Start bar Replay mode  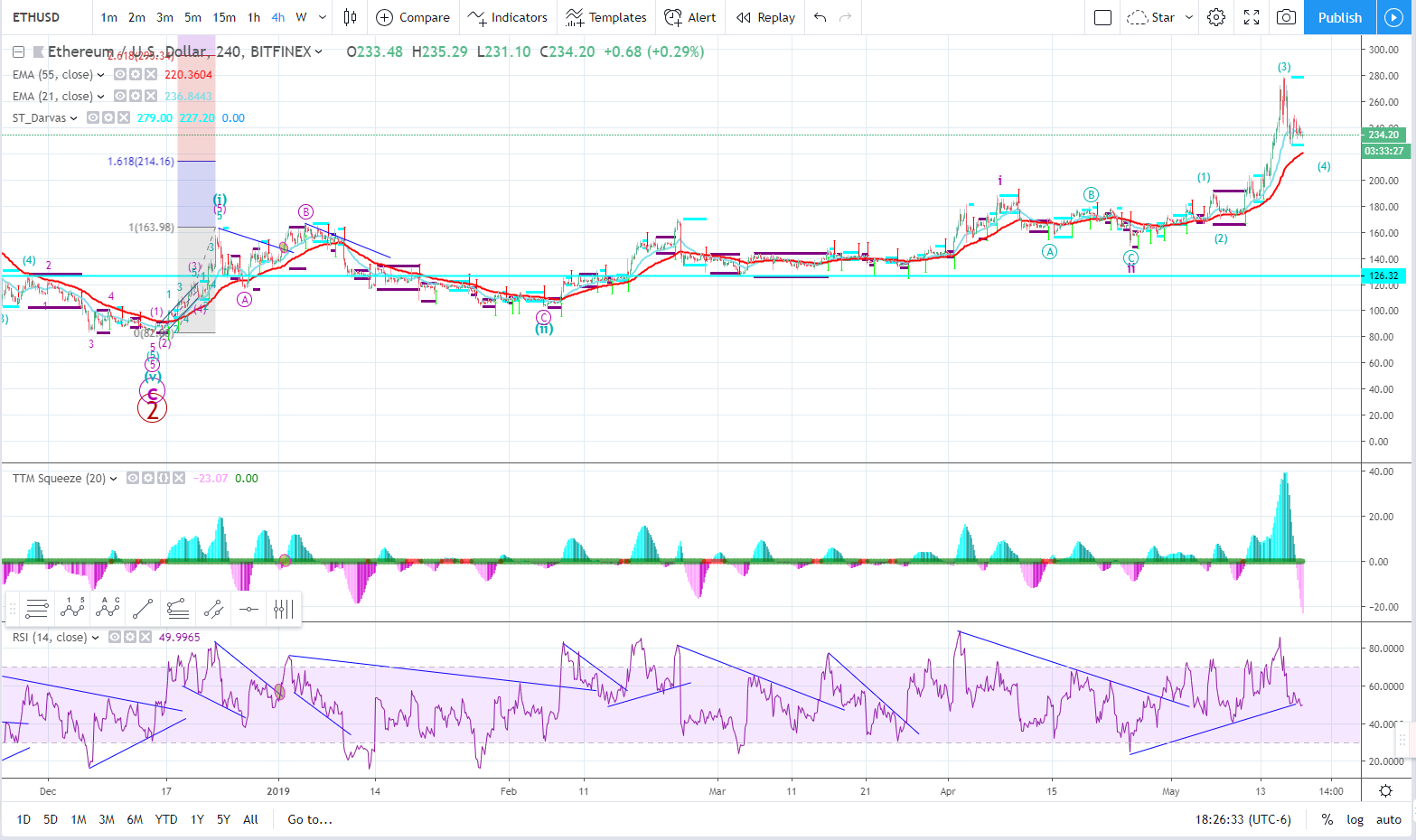click(765, 17)
